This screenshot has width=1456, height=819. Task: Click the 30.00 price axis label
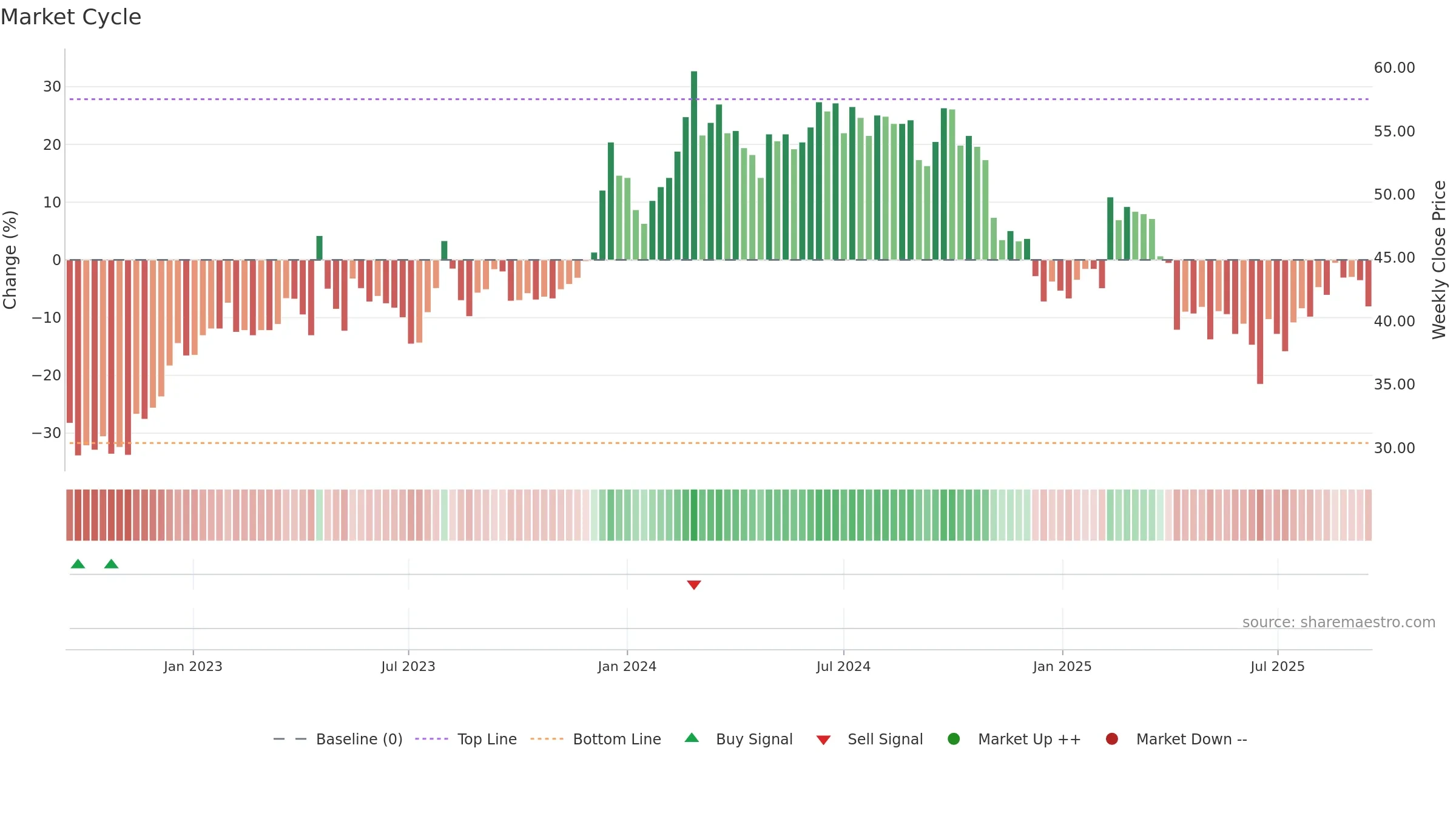coord(1394,448)
